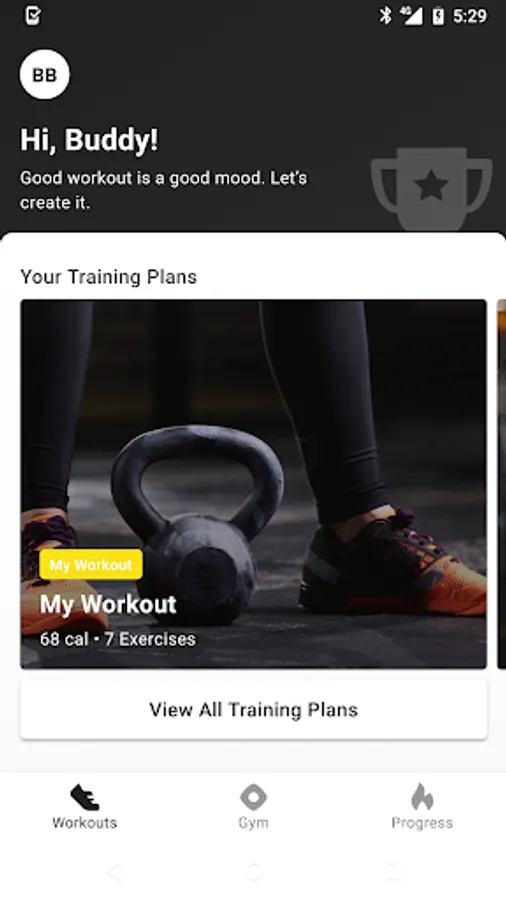Open the Progress flame icon

(x=422, y=797)
